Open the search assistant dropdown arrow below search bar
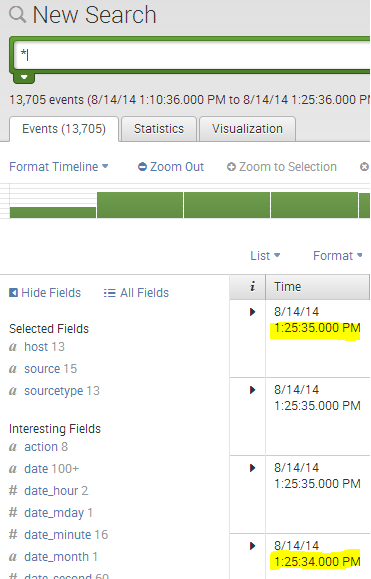The height and width of the screenshot is (579, 371). coord(24,78)
